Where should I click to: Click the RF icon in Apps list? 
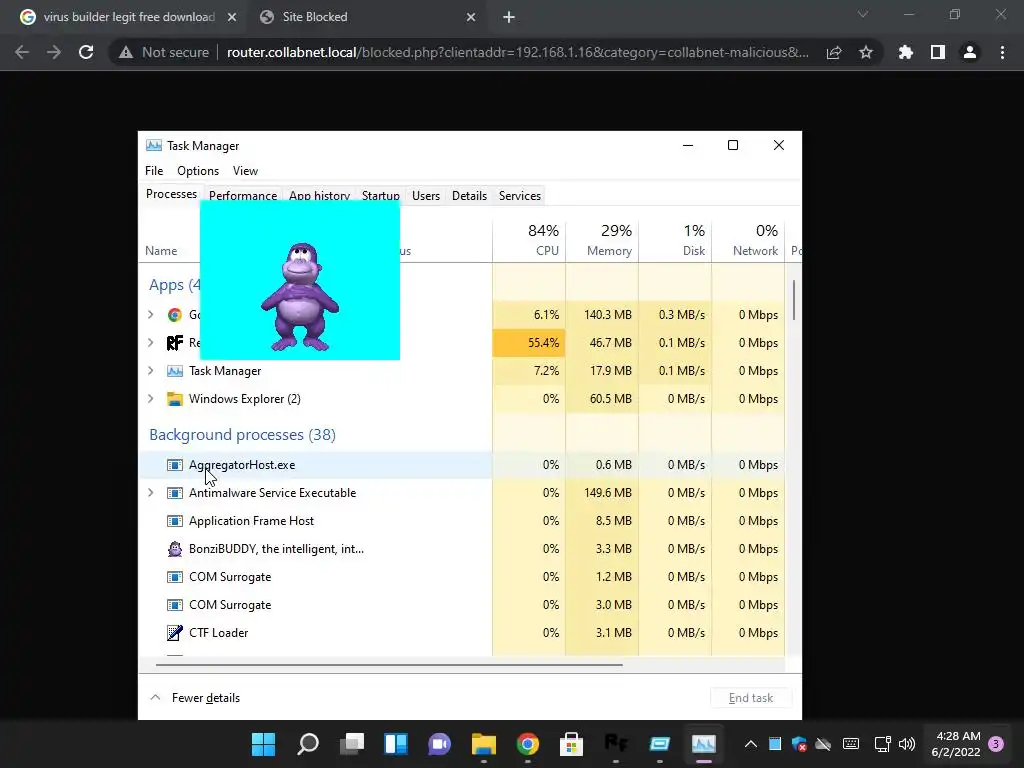(x=174, y=343)
